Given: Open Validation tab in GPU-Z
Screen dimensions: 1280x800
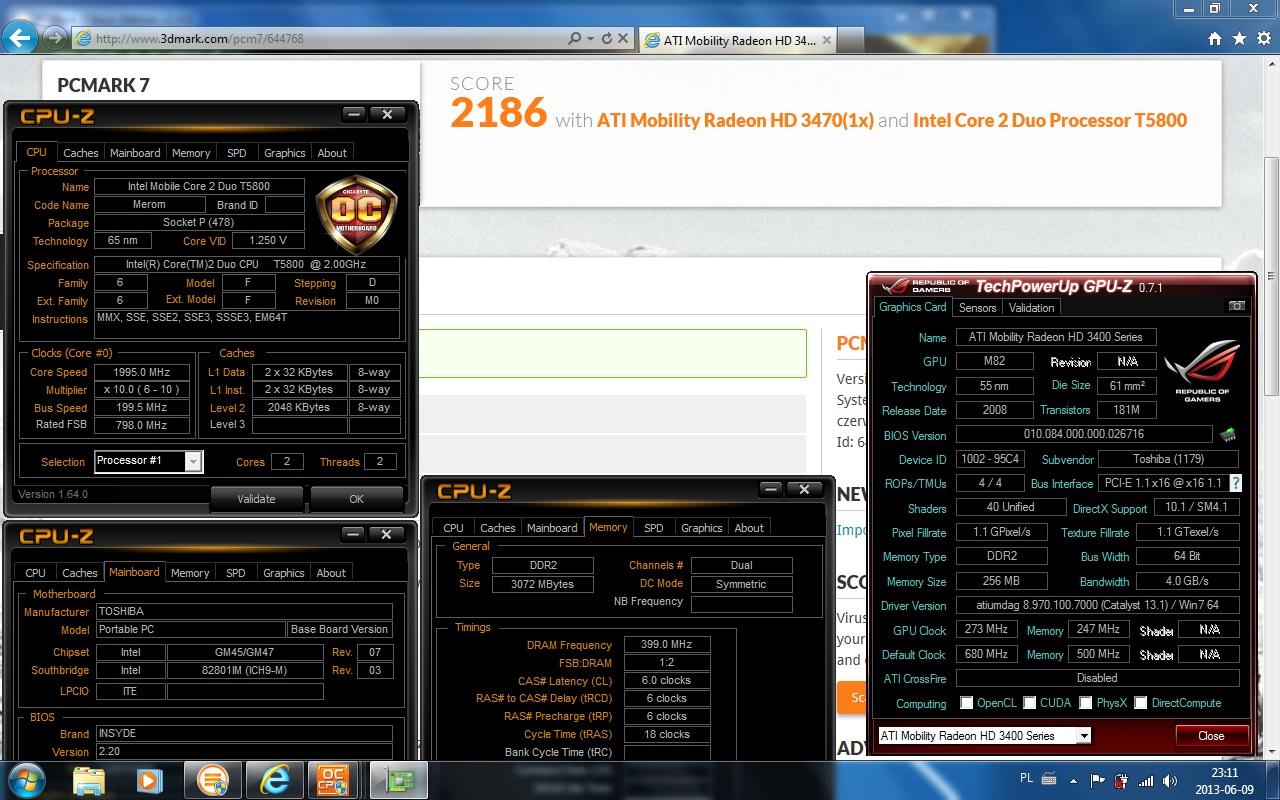Looking at the screenshot, I should point(1031,308).
